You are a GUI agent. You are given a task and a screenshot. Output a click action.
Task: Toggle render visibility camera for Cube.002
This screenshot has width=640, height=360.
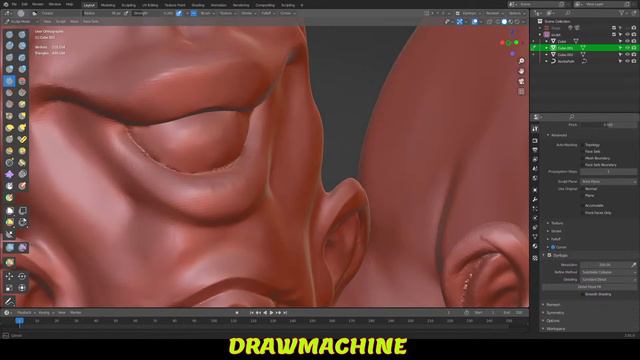click(634, 55)
